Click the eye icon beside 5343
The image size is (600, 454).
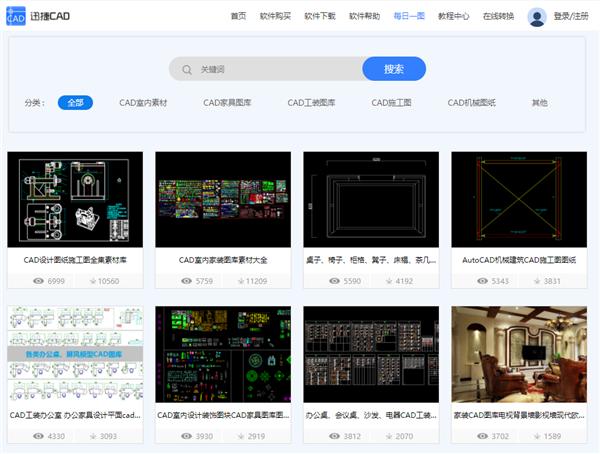[483, 281]
